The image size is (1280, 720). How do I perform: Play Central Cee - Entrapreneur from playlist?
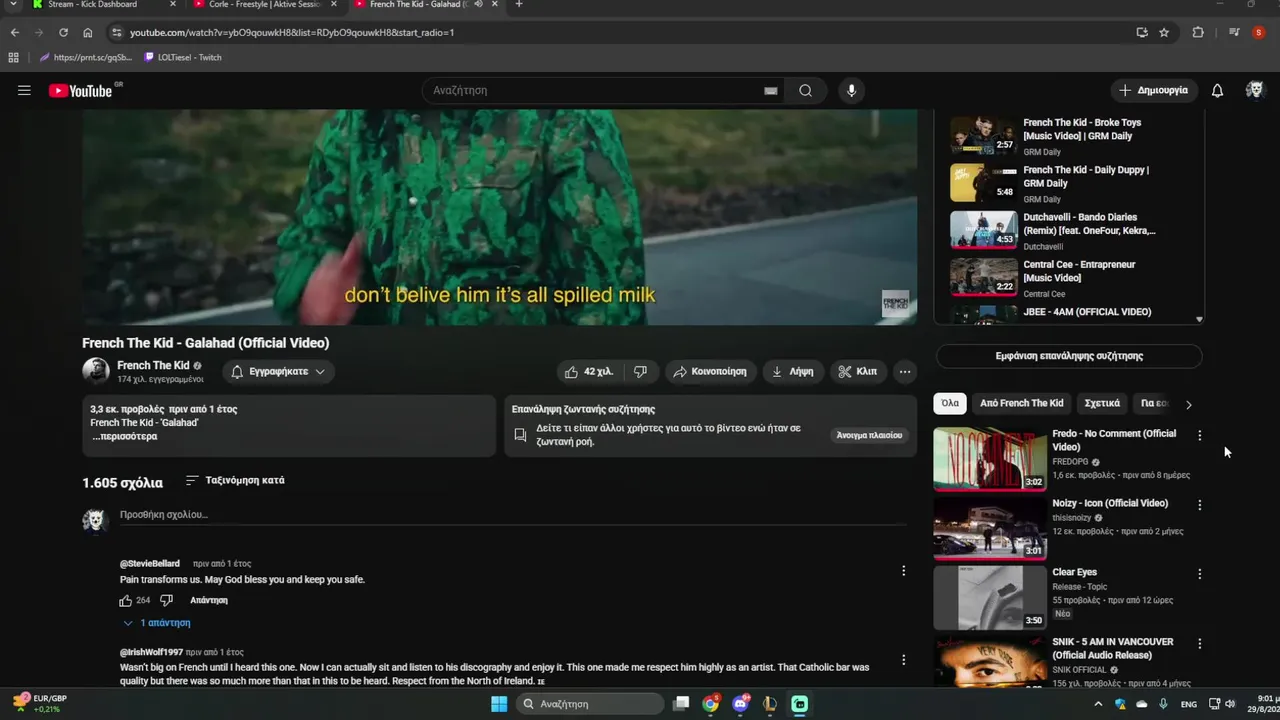point(1069,277)
